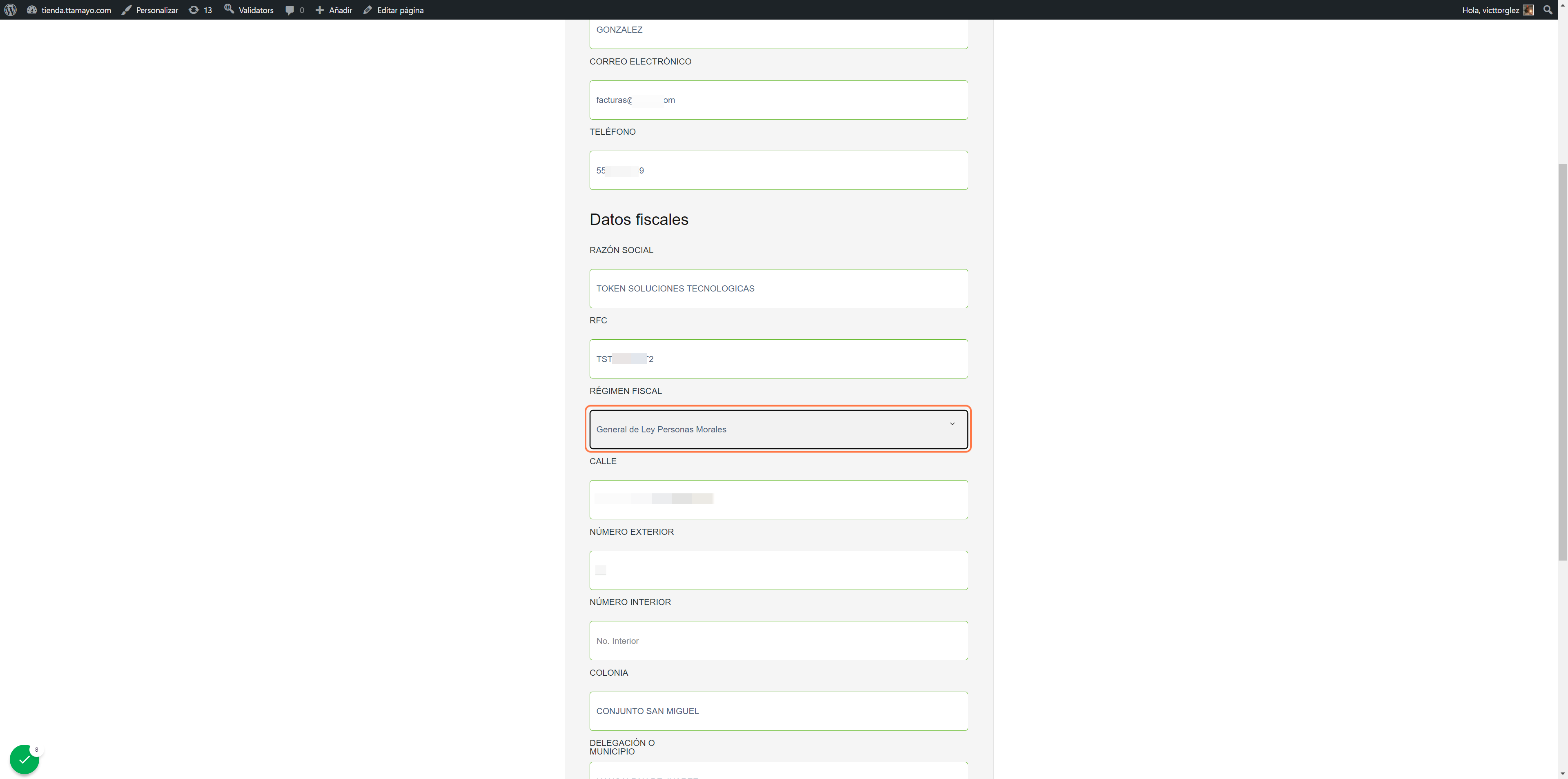Click Editar página in admin bar

click(x=393, y=10)
